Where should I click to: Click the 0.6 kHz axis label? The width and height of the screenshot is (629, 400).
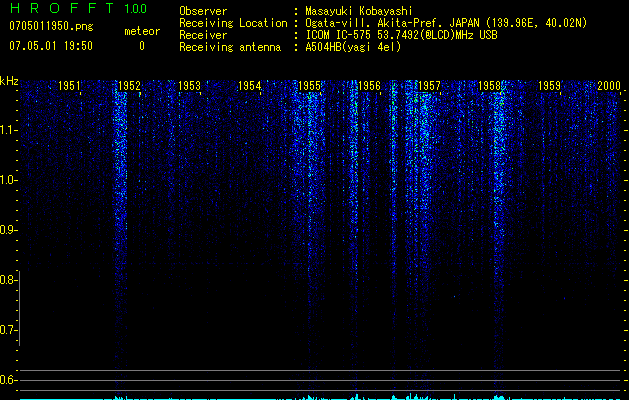tap(7, 380)
